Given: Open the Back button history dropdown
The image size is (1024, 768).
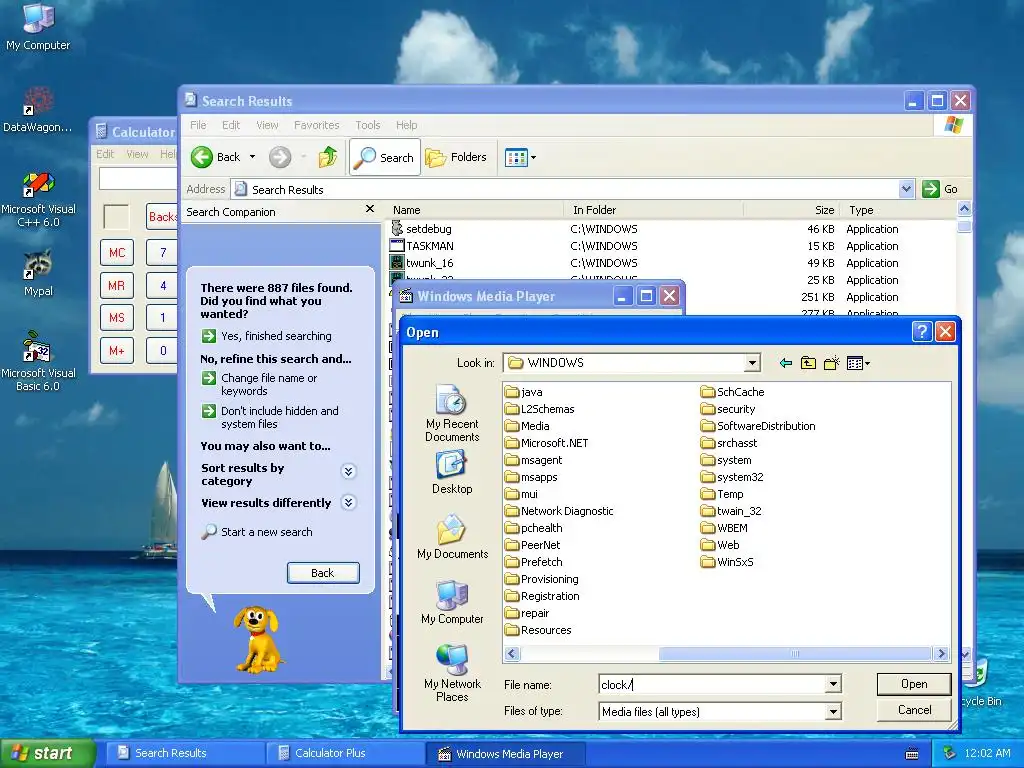Looking at the screenshot, I should 252,157.
